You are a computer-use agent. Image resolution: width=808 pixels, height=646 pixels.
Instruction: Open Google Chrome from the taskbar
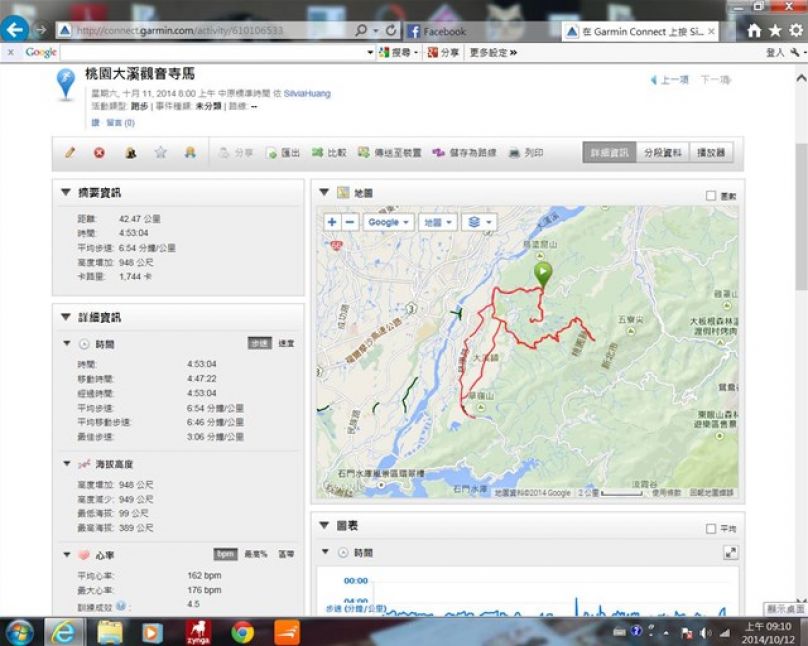[x=242, y=632]
